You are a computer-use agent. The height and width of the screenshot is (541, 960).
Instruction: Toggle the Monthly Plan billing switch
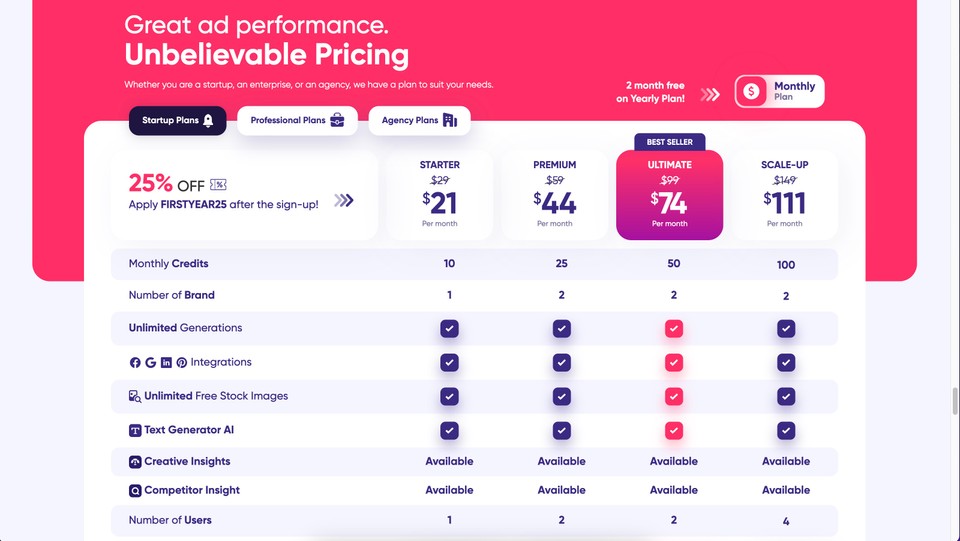pyautogui.click(x=779, y=91)
